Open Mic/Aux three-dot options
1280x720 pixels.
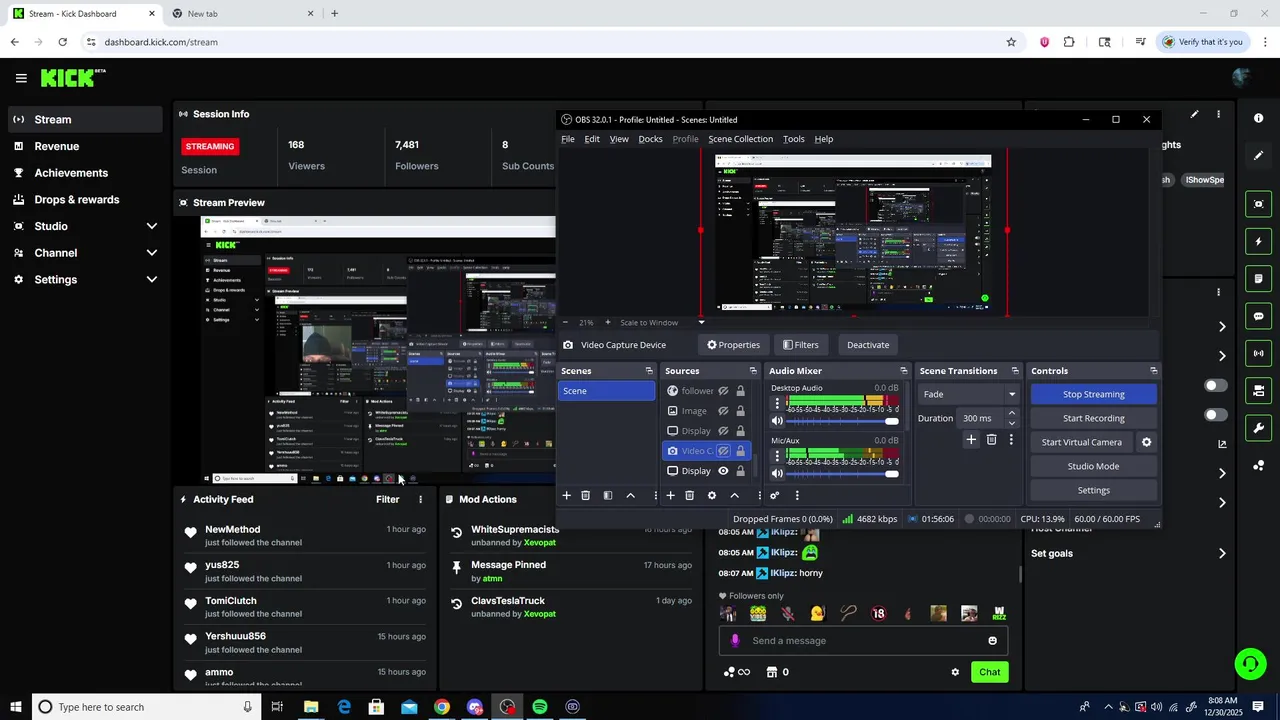click(777, 456)
